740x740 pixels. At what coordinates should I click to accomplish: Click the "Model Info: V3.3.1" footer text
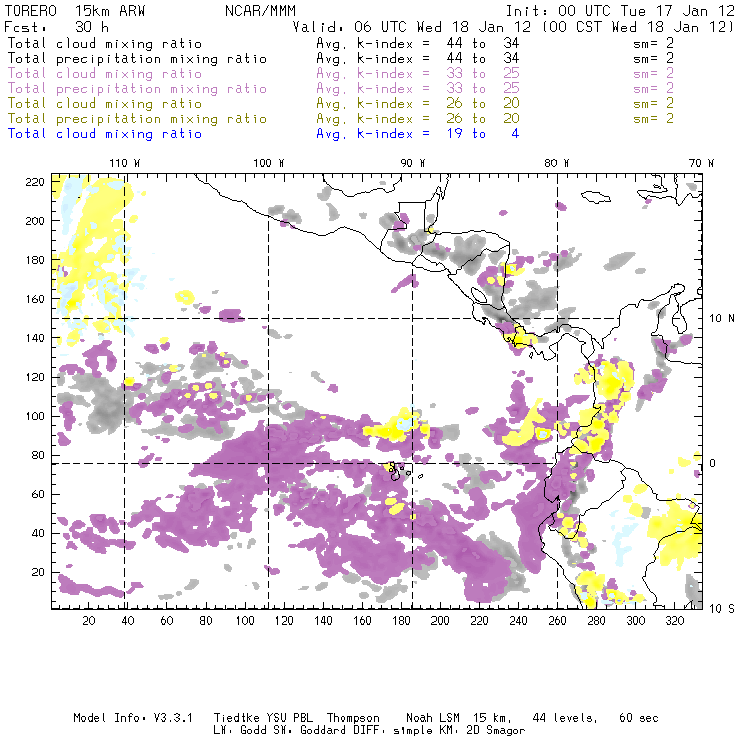[x=133, y=718]
